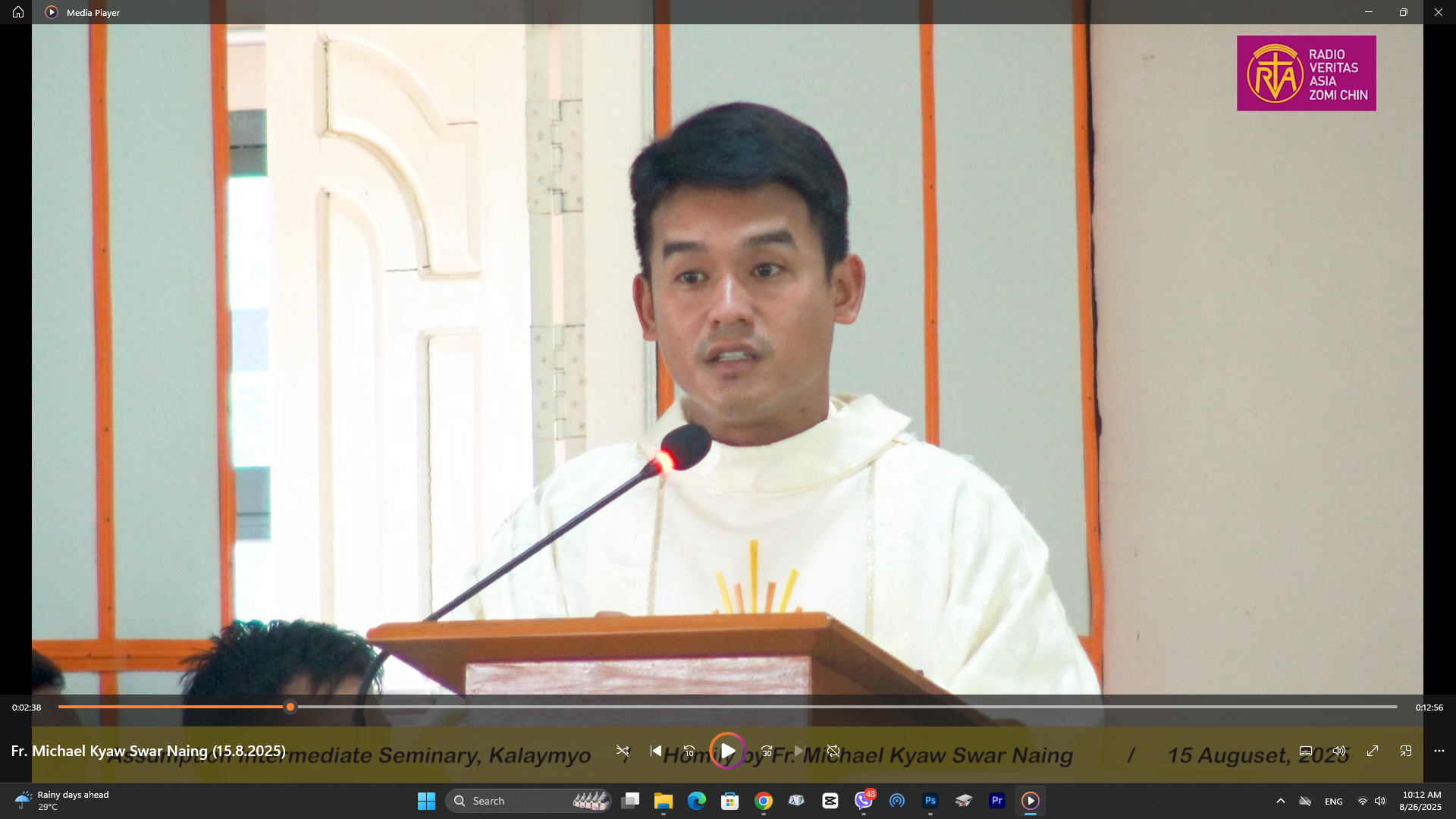Open the More options menu
1456x819 pixels.
1438,751
